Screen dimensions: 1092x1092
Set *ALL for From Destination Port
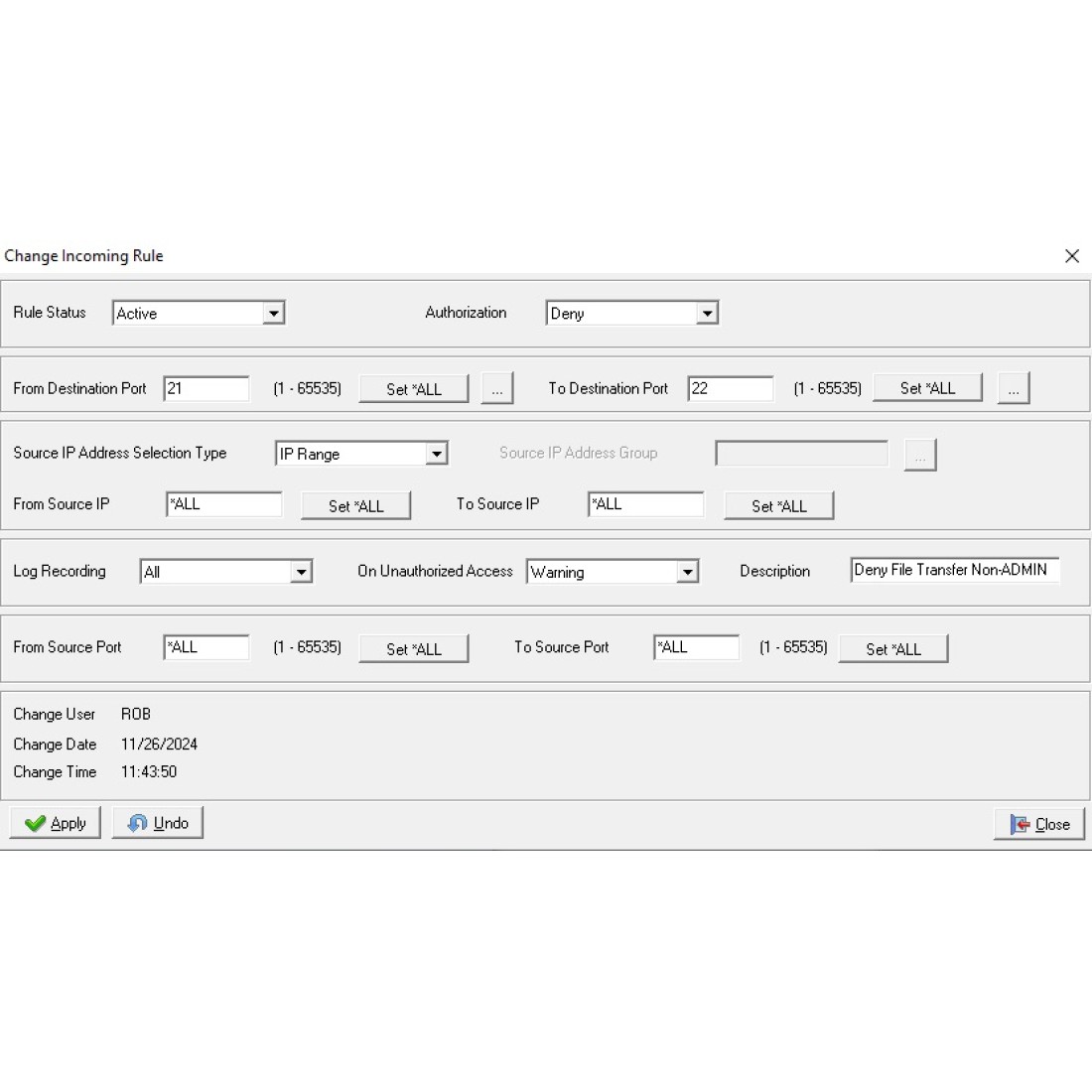point(414,389)
